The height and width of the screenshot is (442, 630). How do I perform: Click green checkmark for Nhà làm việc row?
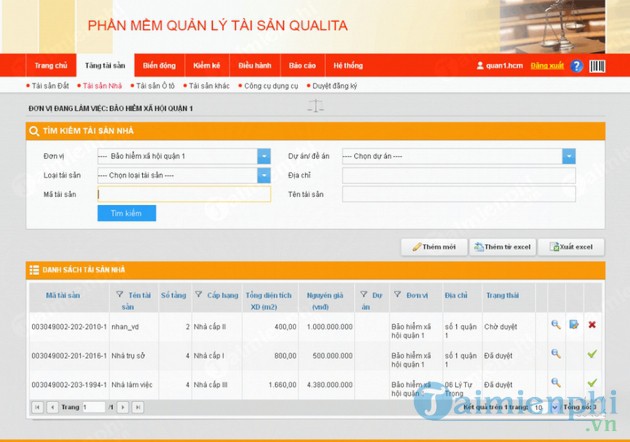pos(592,383)
